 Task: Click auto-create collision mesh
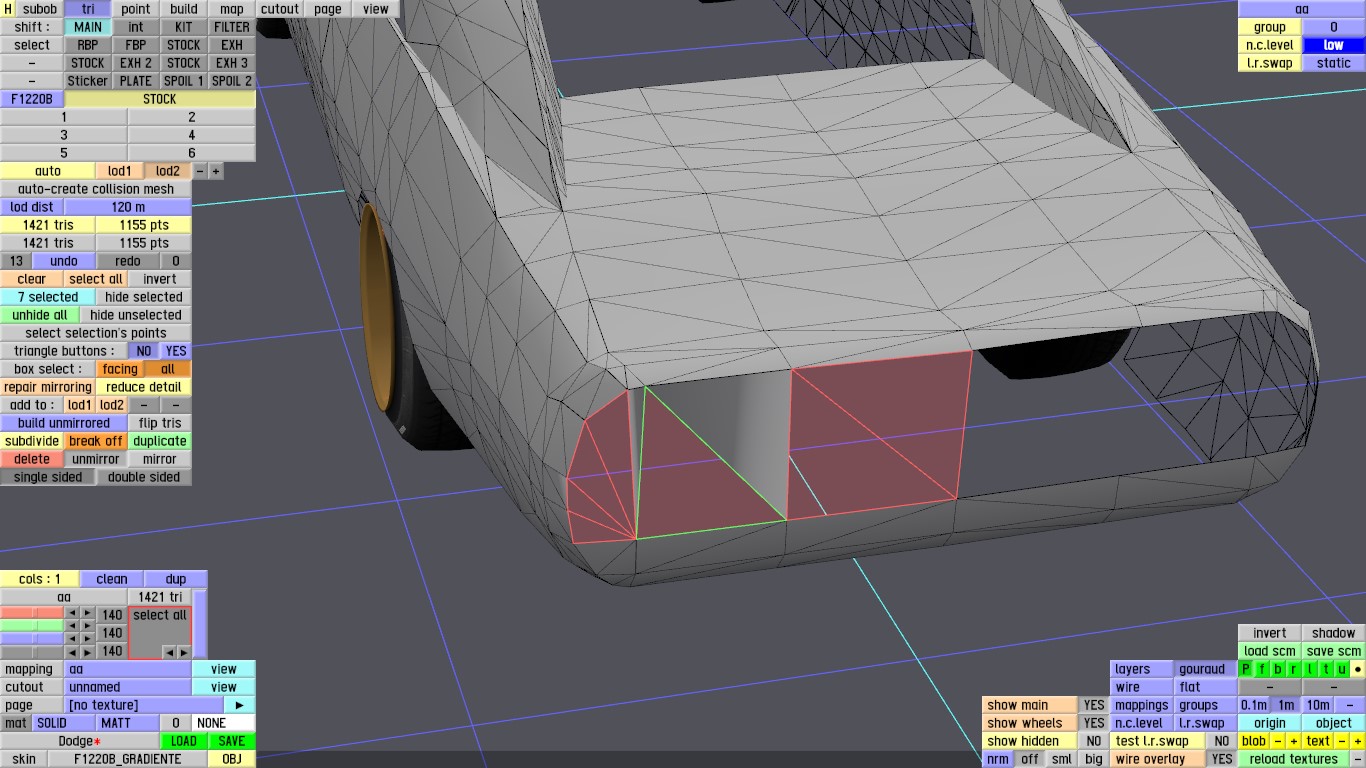pos(96,189)
